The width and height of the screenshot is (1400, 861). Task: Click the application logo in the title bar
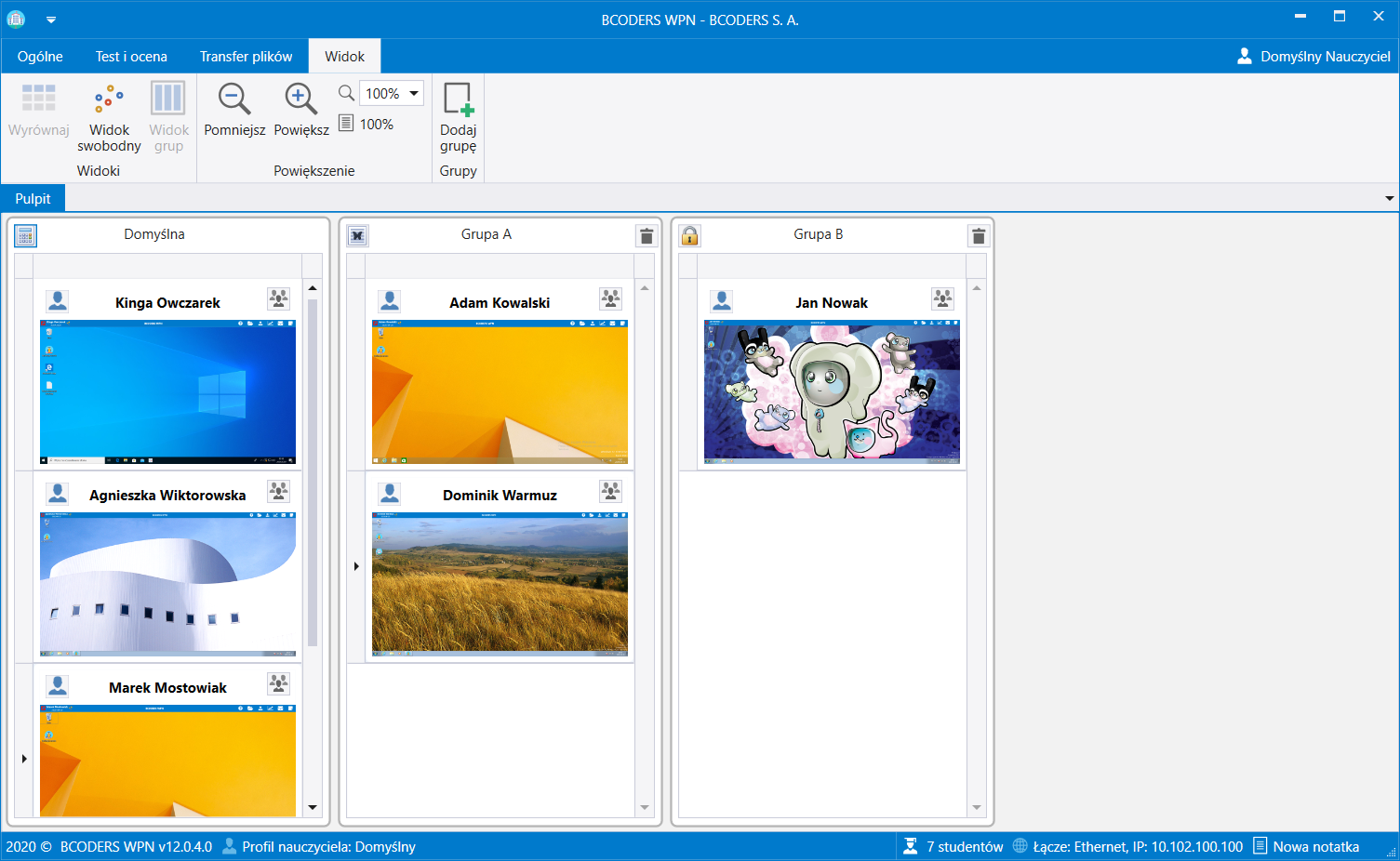tap(16, 19)
